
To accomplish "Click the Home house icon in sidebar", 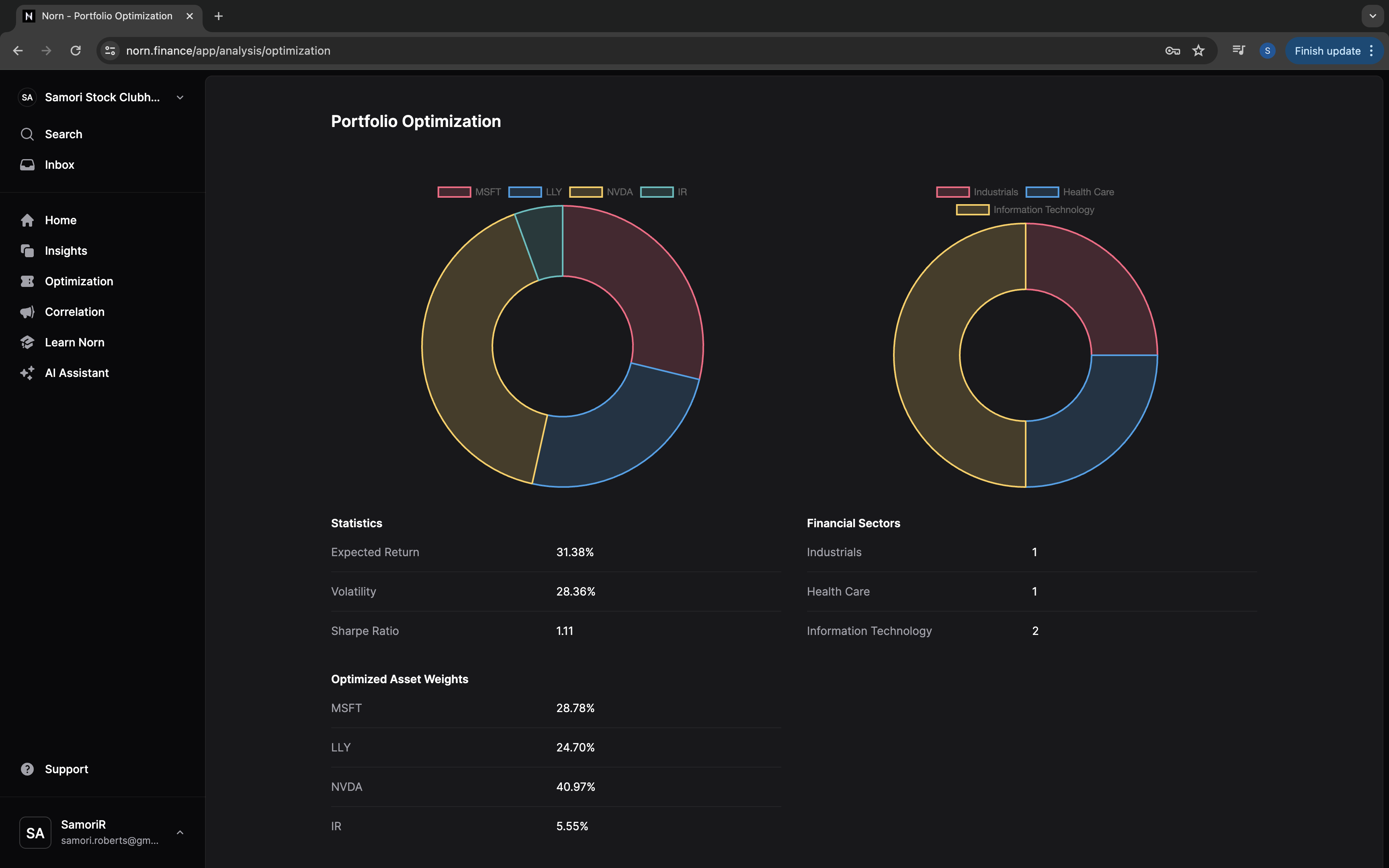I will pyautogui.click(x=27, y=221).
